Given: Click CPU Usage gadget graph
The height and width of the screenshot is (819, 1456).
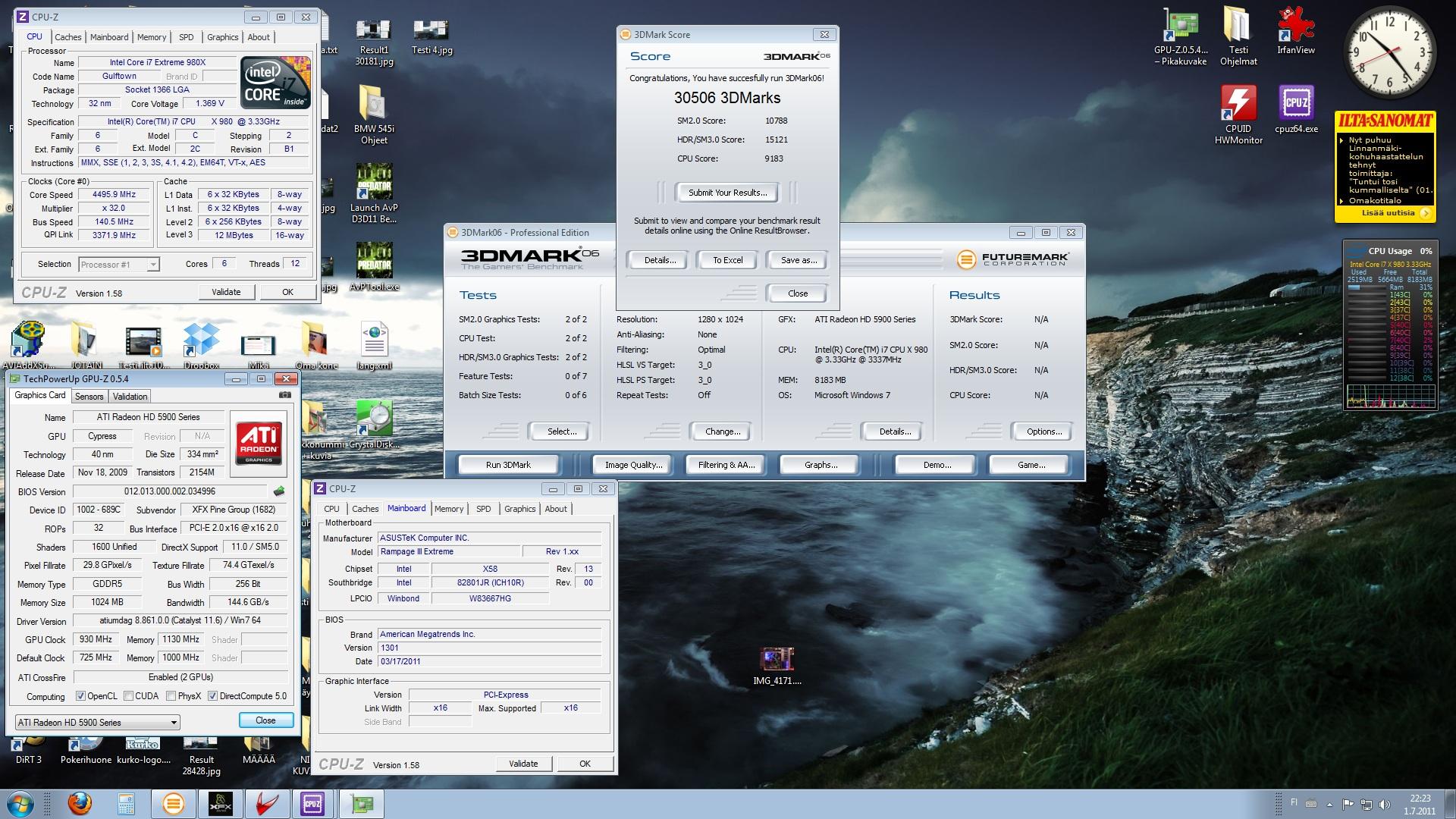Looking at the screenshot, I should point(1391,396).
